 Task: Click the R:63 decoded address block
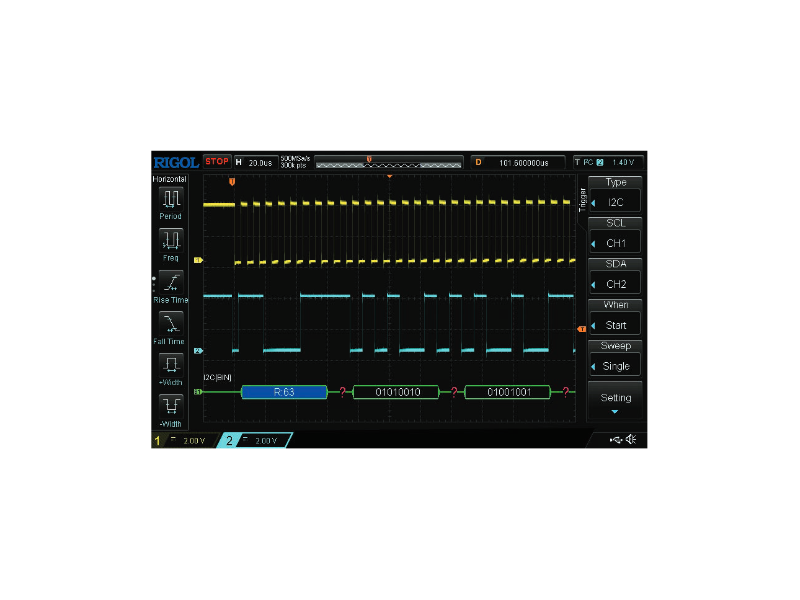tap(284, 392)
